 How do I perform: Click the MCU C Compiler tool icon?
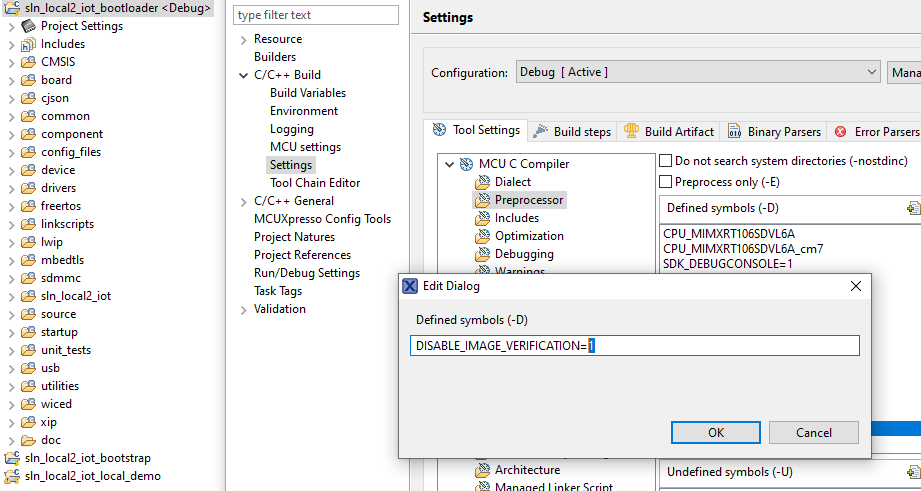coord(466,164)
